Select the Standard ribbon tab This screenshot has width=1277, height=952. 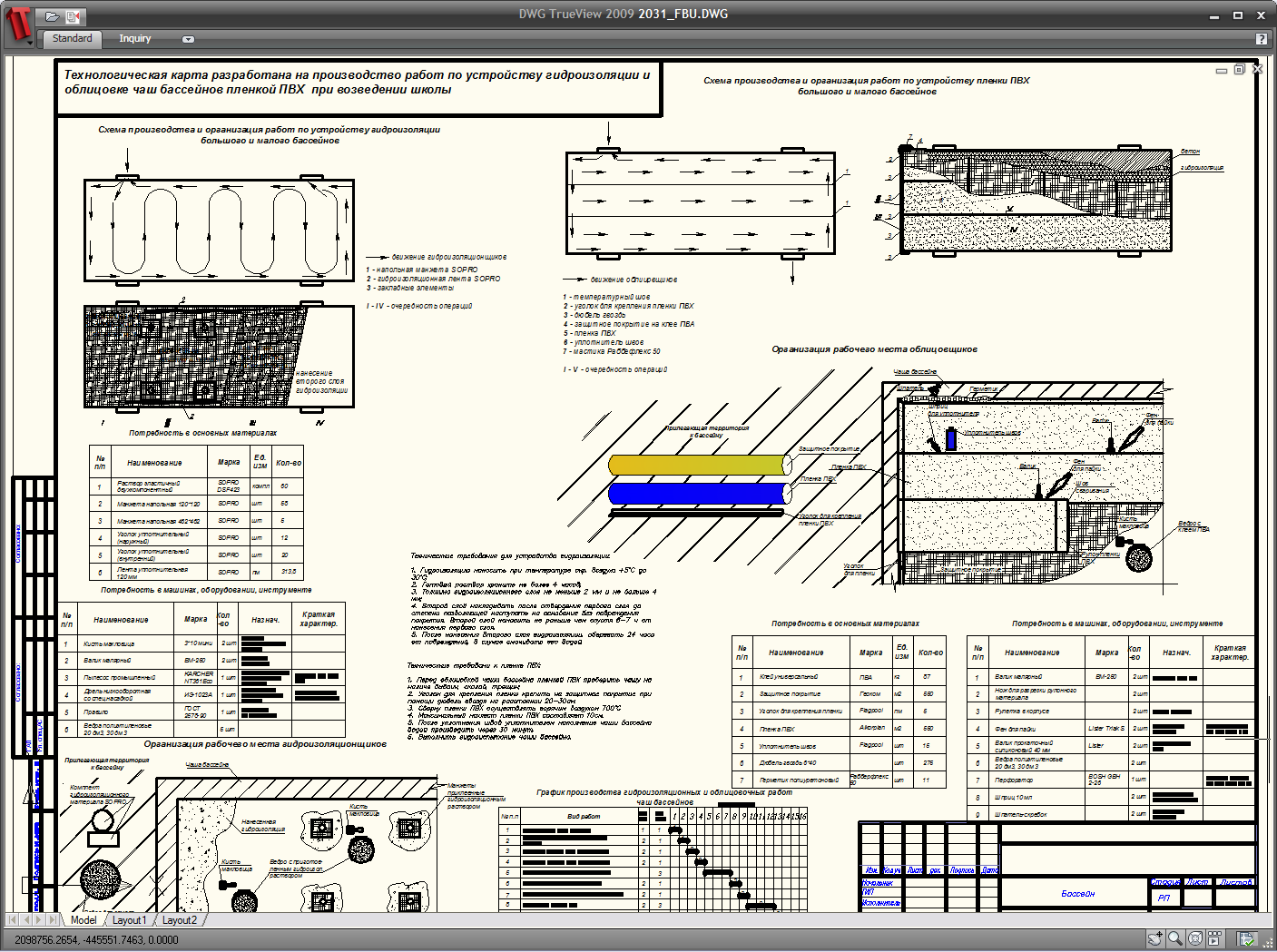tap(72, 39)
